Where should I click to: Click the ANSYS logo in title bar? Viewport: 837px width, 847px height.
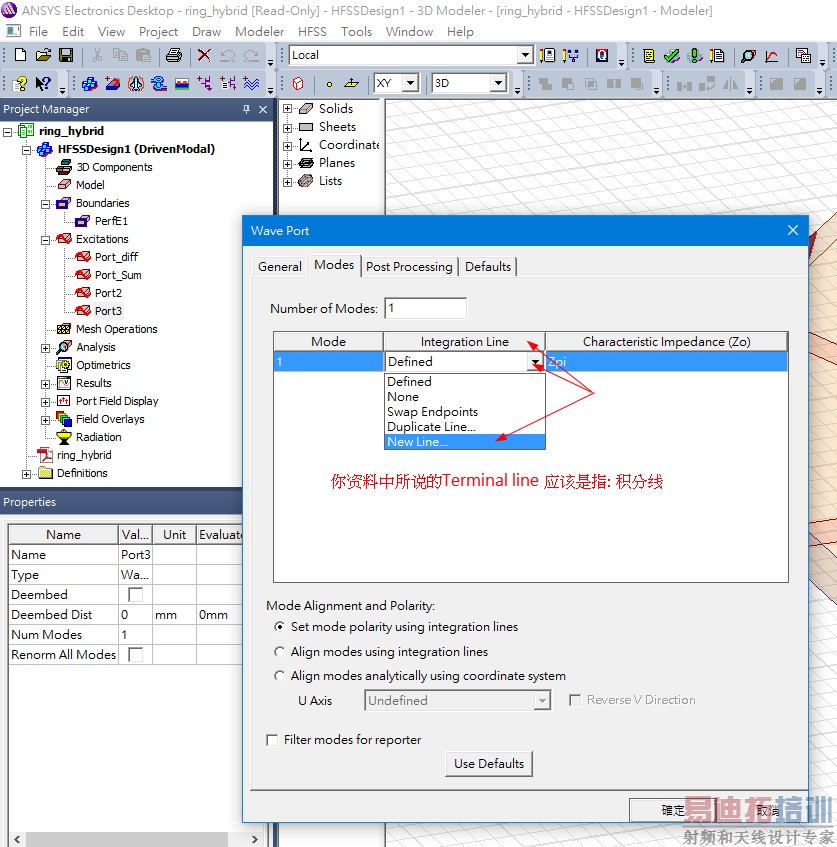point(9,10)
